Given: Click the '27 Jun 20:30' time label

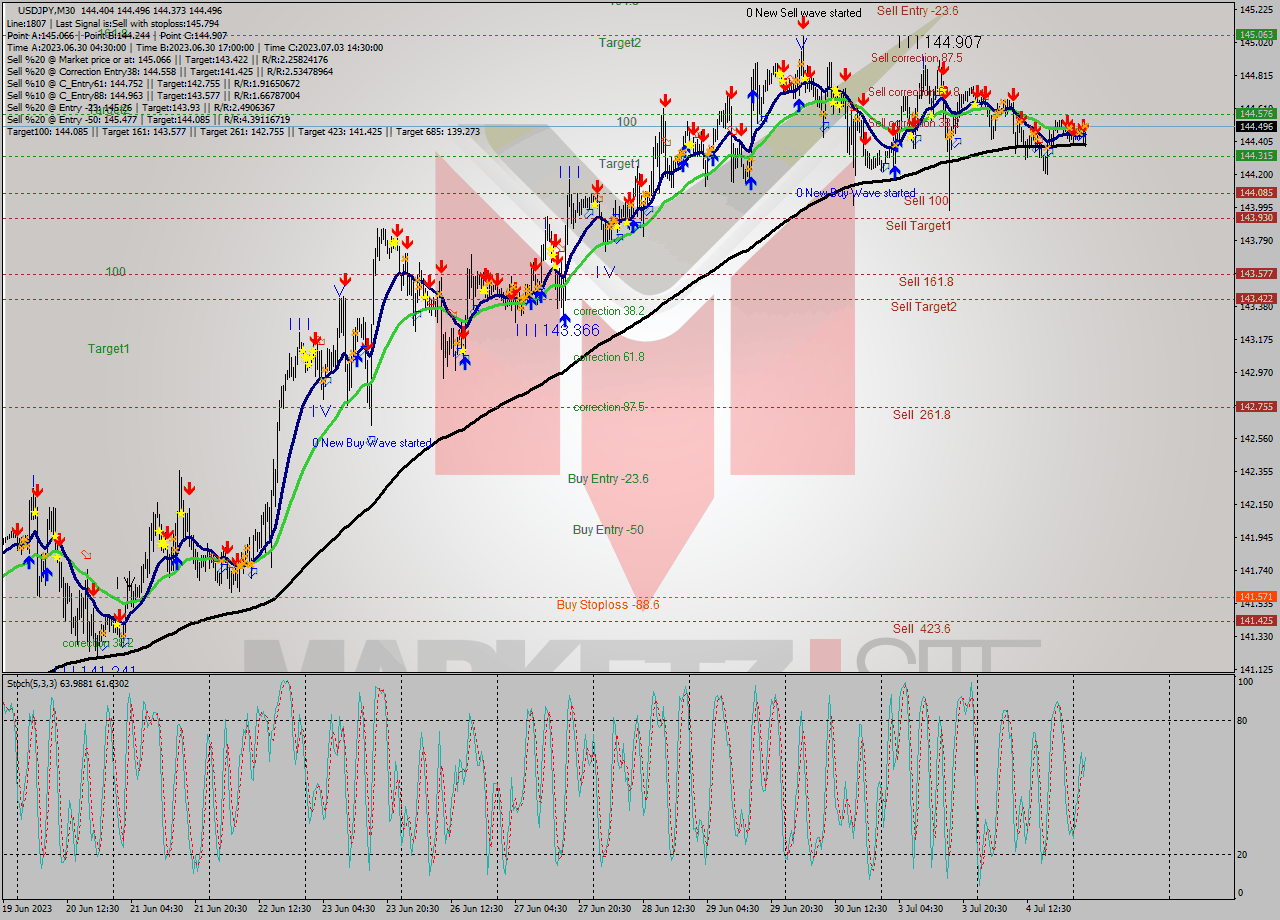Looking at the screenshot, I should click(x=605, y=909).
